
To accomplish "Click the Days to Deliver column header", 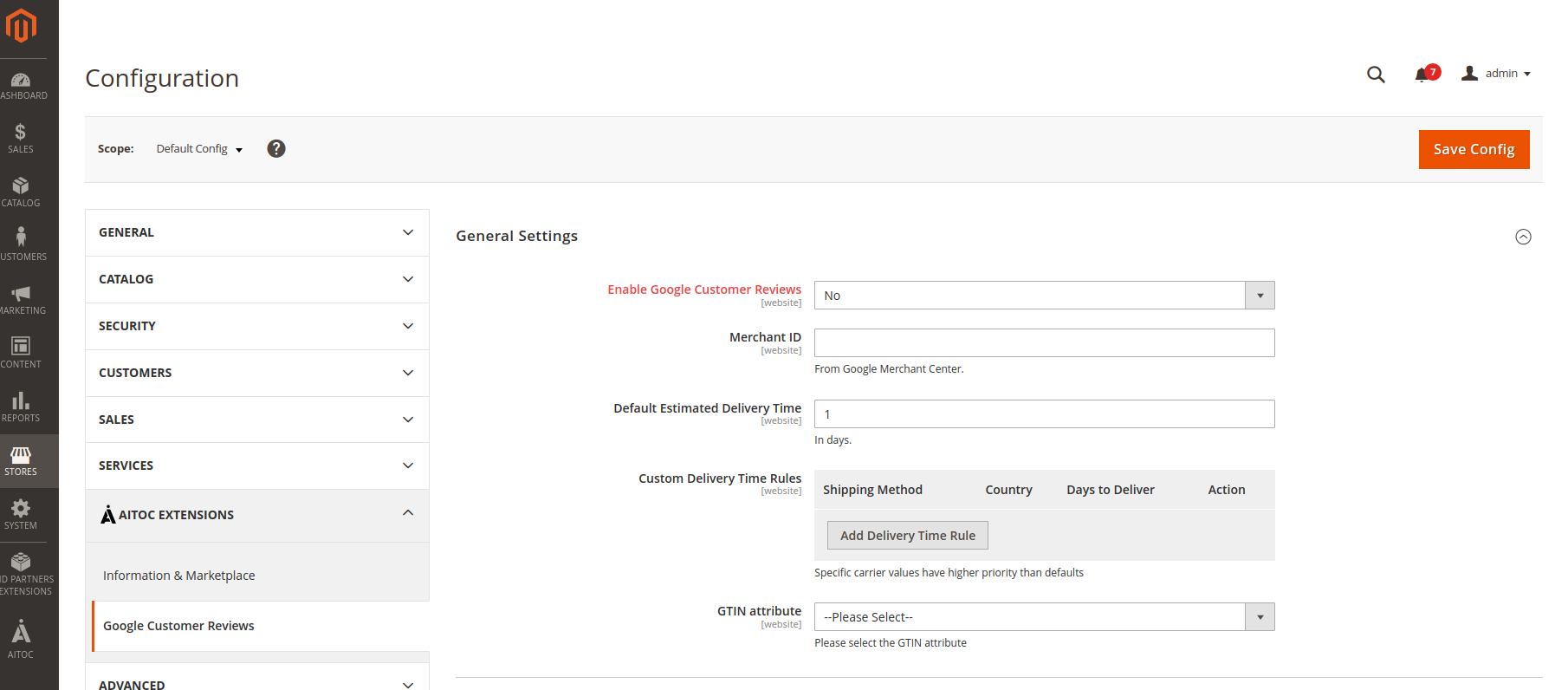I will point(1110,490).
